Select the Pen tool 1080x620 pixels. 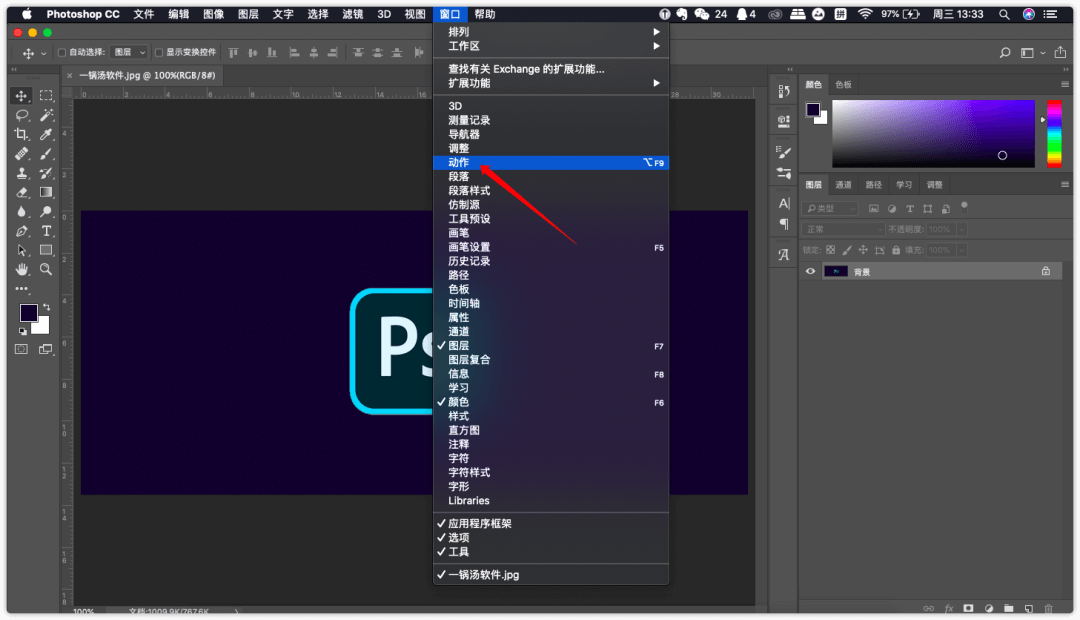(21, 231)
